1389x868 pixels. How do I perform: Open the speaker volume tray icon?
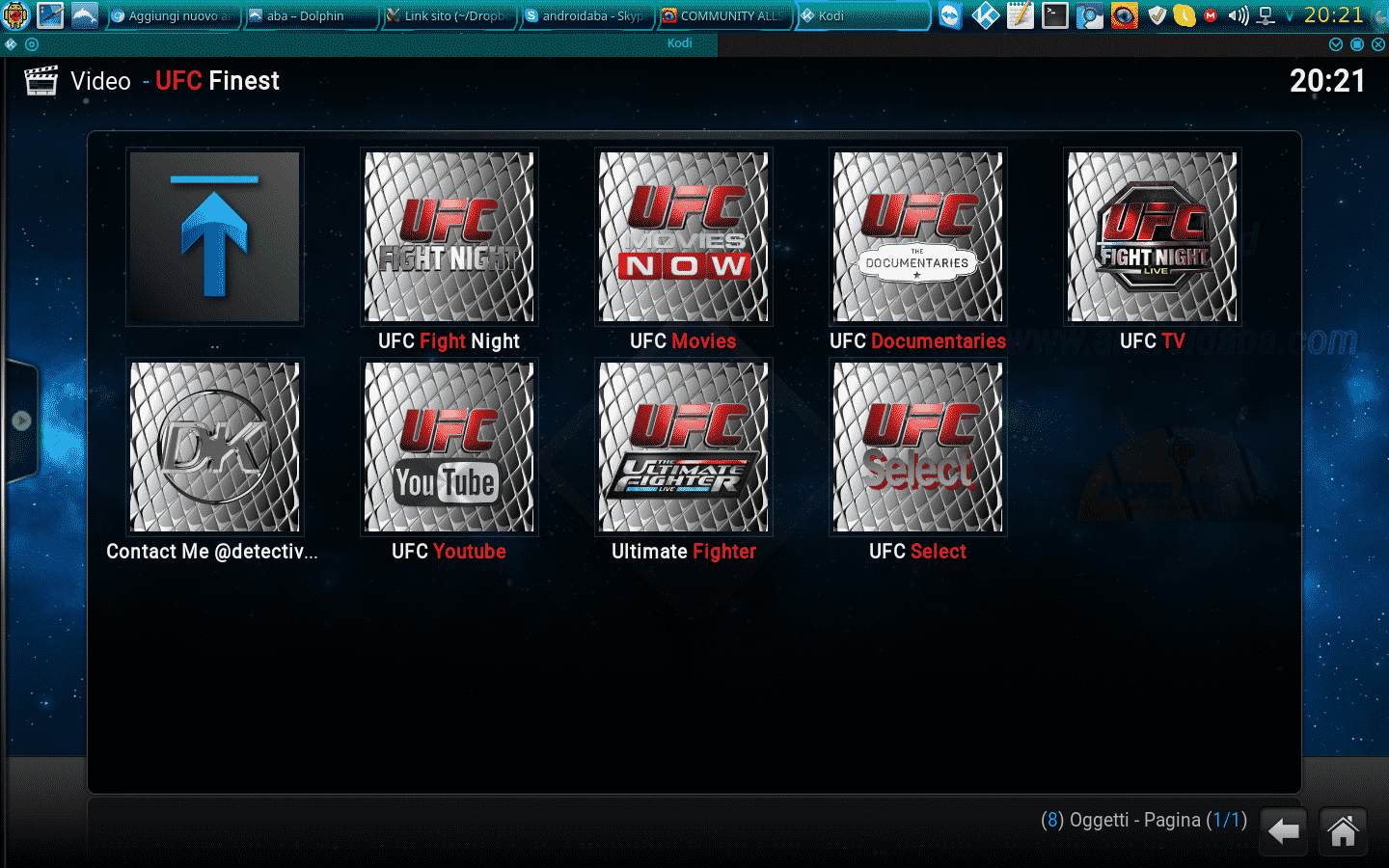point(1239,15)
